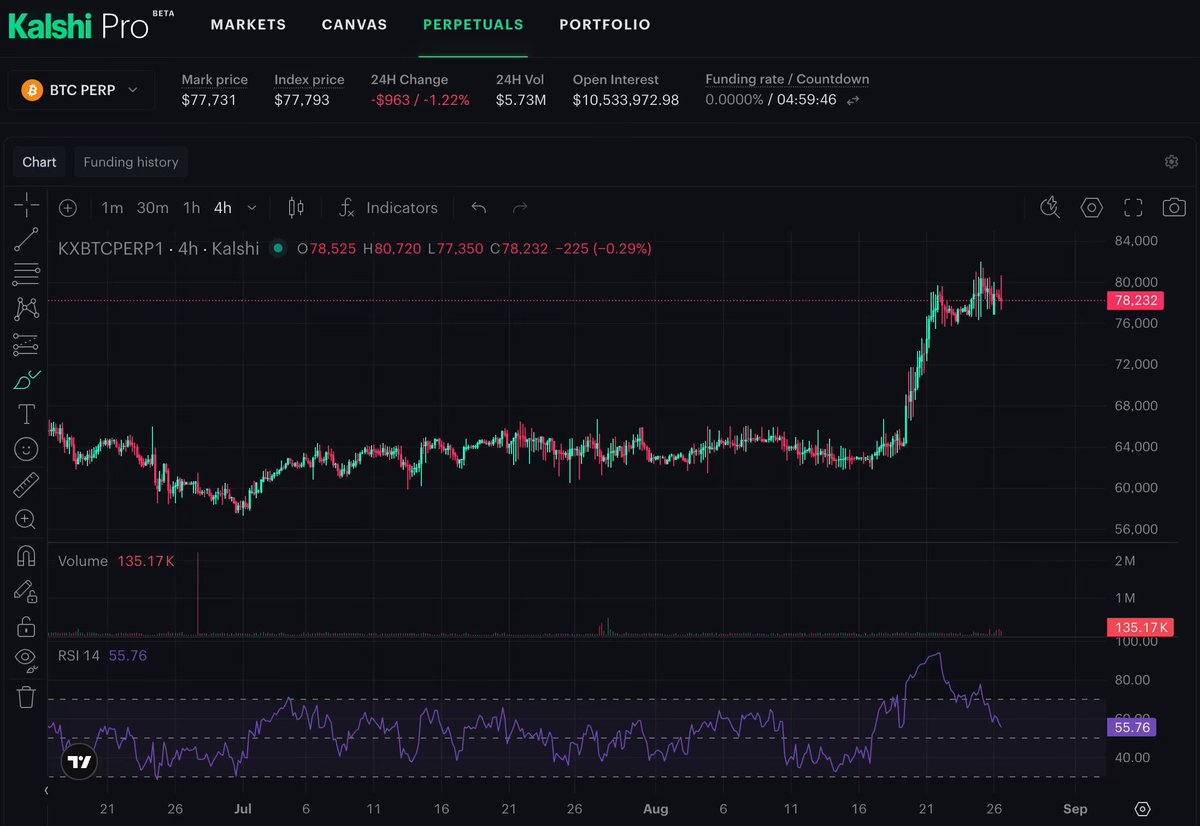Screen dimensions: 1200x826
Task: Pick the Text annotation tool
Action: pyautogui.click(x=27, y=414)
